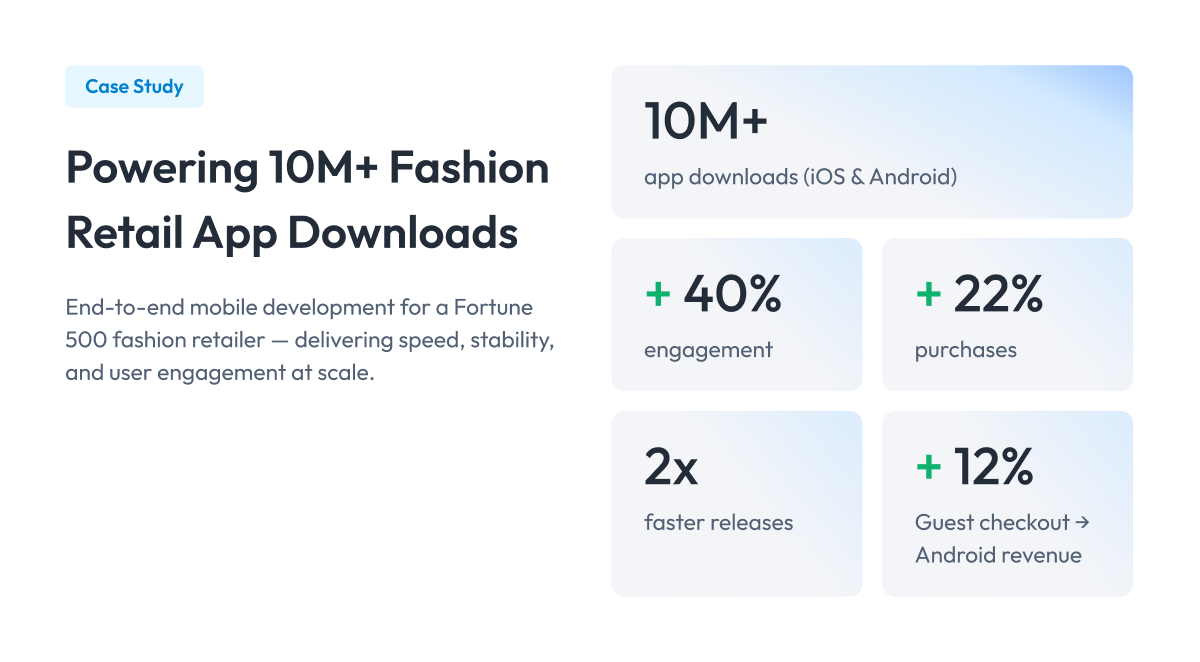Screen dimensions: 1200x662
Task: Click the End-to-end mobile development description paragraph
Action: [x=310, y=341]
